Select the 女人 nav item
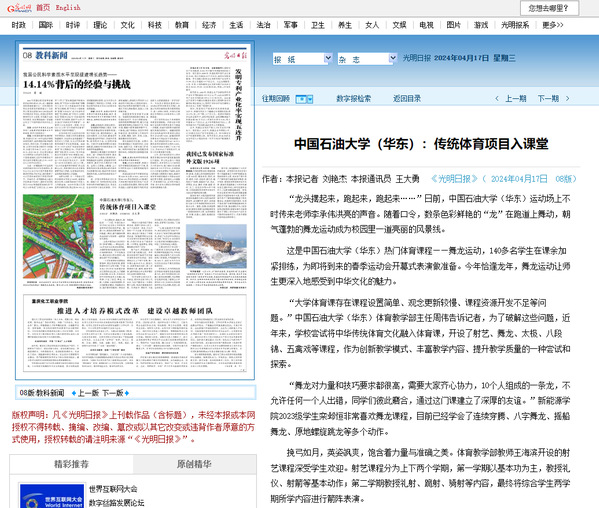599x508 pixels. coord(372,25)
